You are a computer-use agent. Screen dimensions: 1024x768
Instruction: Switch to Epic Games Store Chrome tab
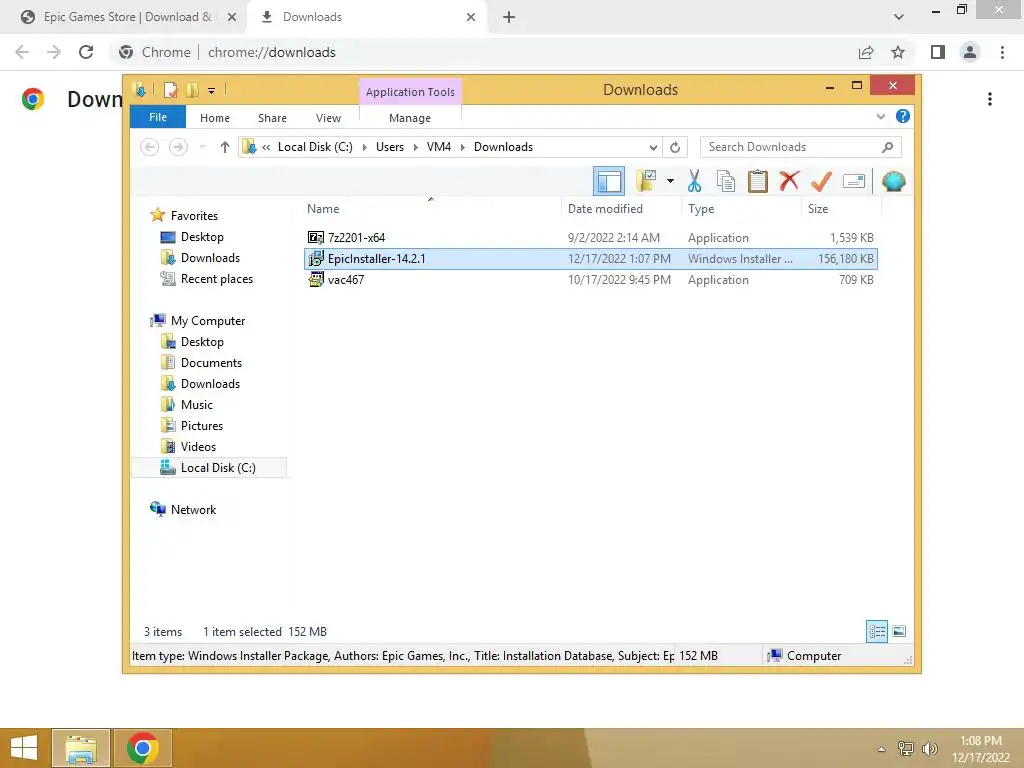tap(128, 17)
